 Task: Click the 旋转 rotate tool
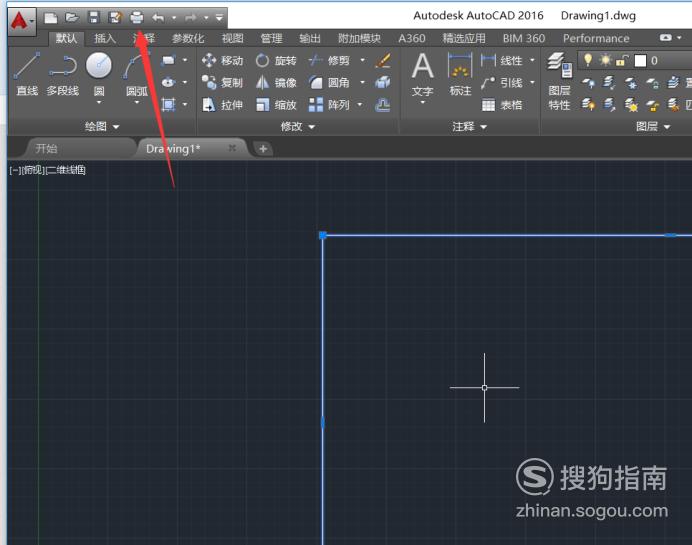click(x=276, y=60)
